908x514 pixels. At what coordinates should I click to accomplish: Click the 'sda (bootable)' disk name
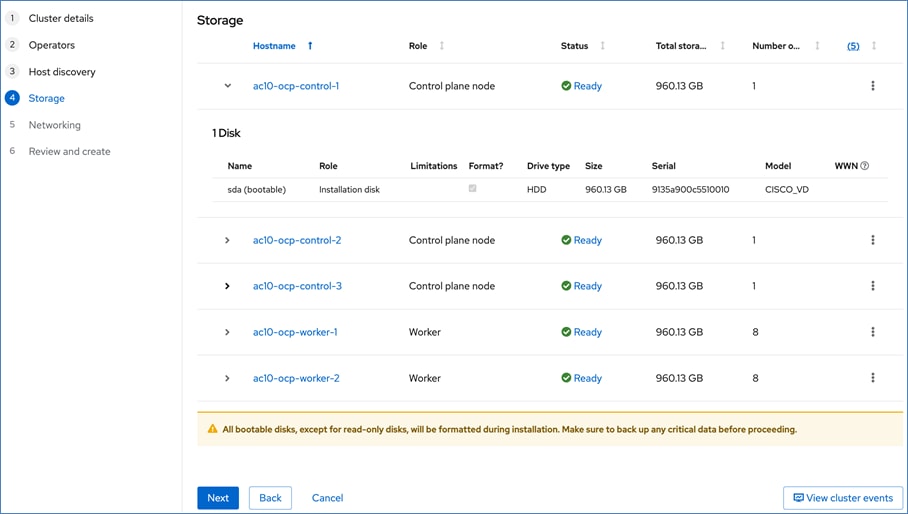click(x=257, y=189)
